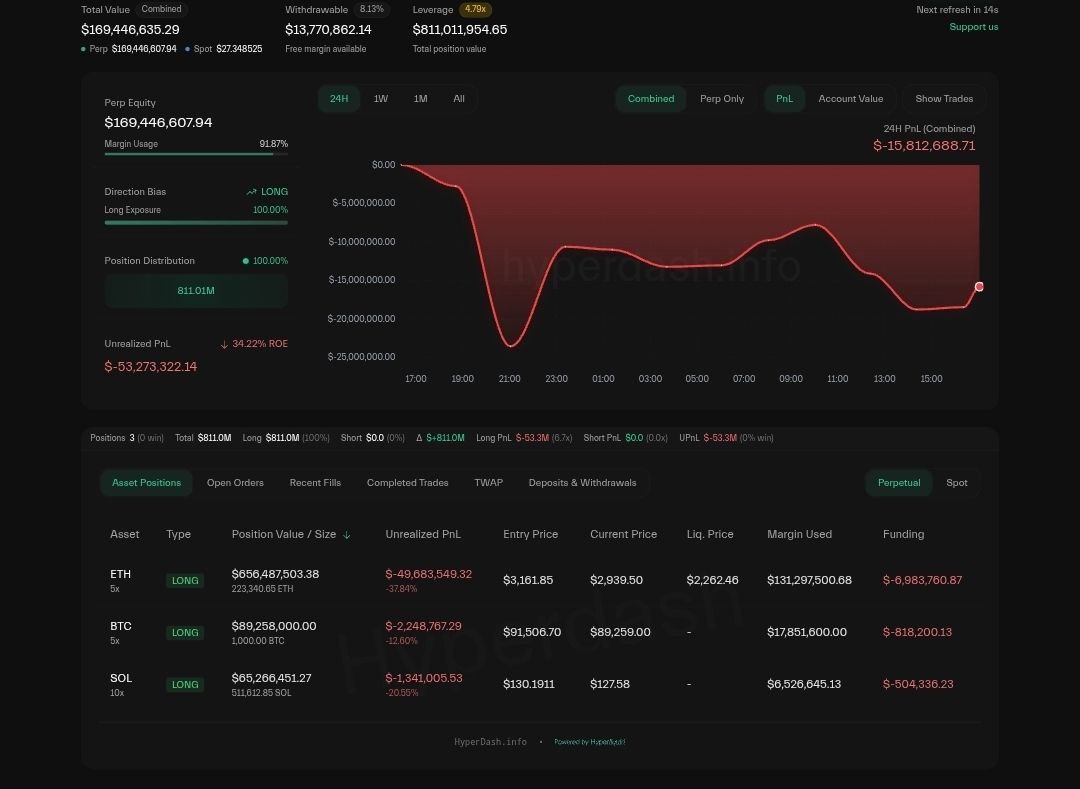
Task: Switch to Perp Only view
Action: point(722,99)
